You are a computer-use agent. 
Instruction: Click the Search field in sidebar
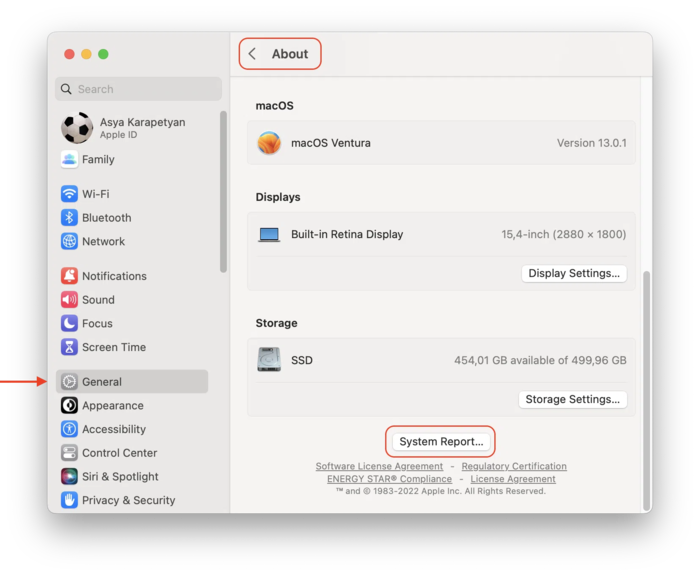click(138, 89)
